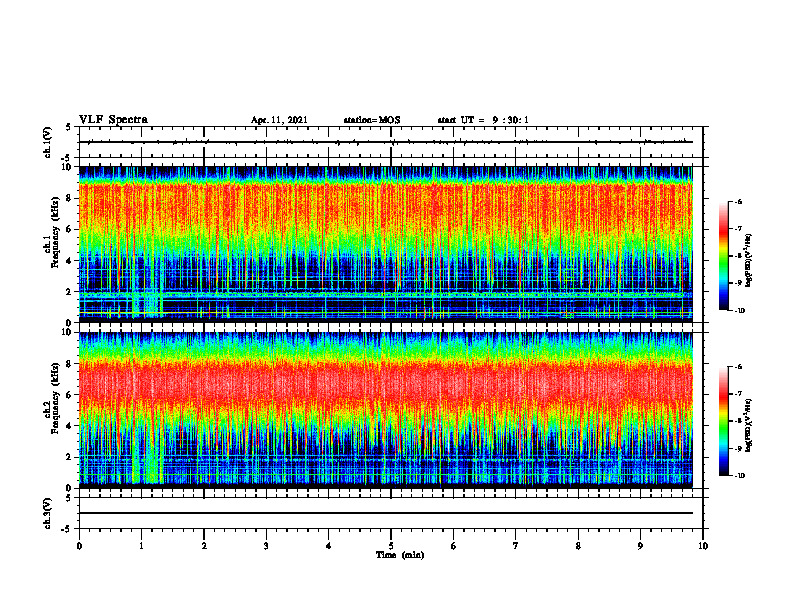Click the "-5" tick on ch.3(V) axis

[x=67, y=529]
